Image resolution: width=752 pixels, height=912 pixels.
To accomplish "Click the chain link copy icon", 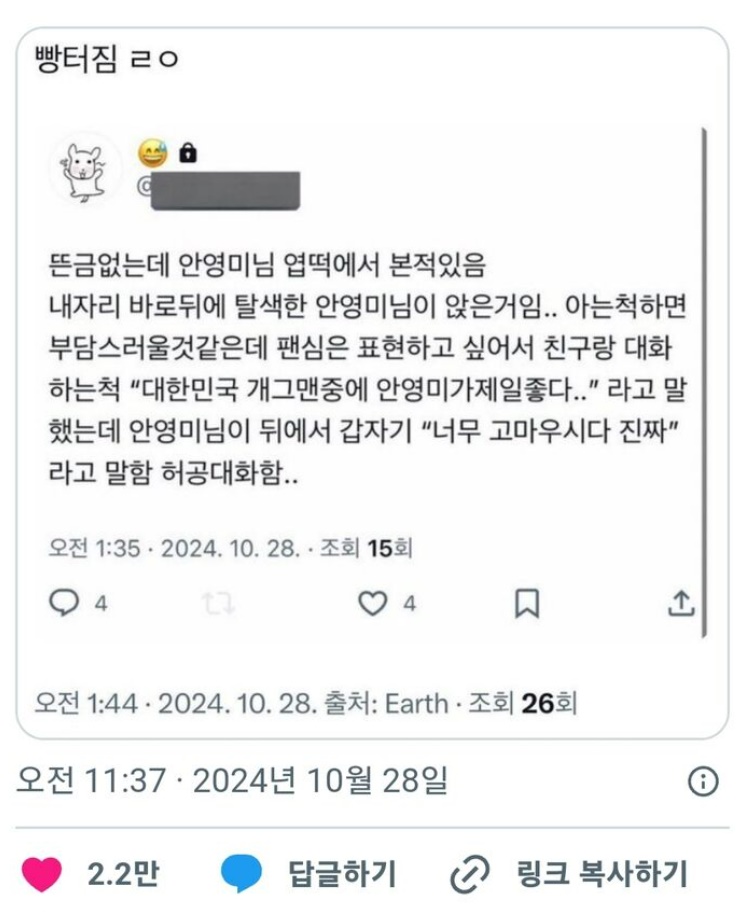I will pyautogui.click(x=470, y=874).
